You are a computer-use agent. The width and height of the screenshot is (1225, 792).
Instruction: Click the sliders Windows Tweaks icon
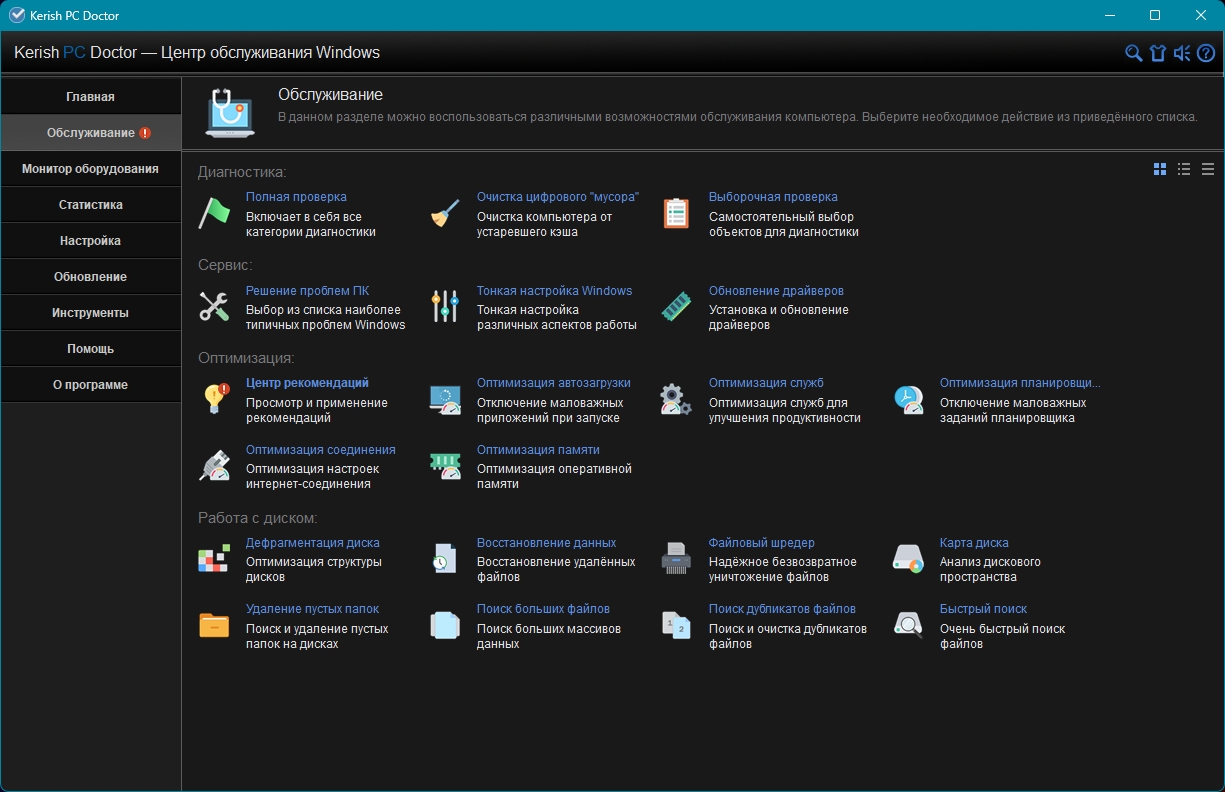pos(446,306)
